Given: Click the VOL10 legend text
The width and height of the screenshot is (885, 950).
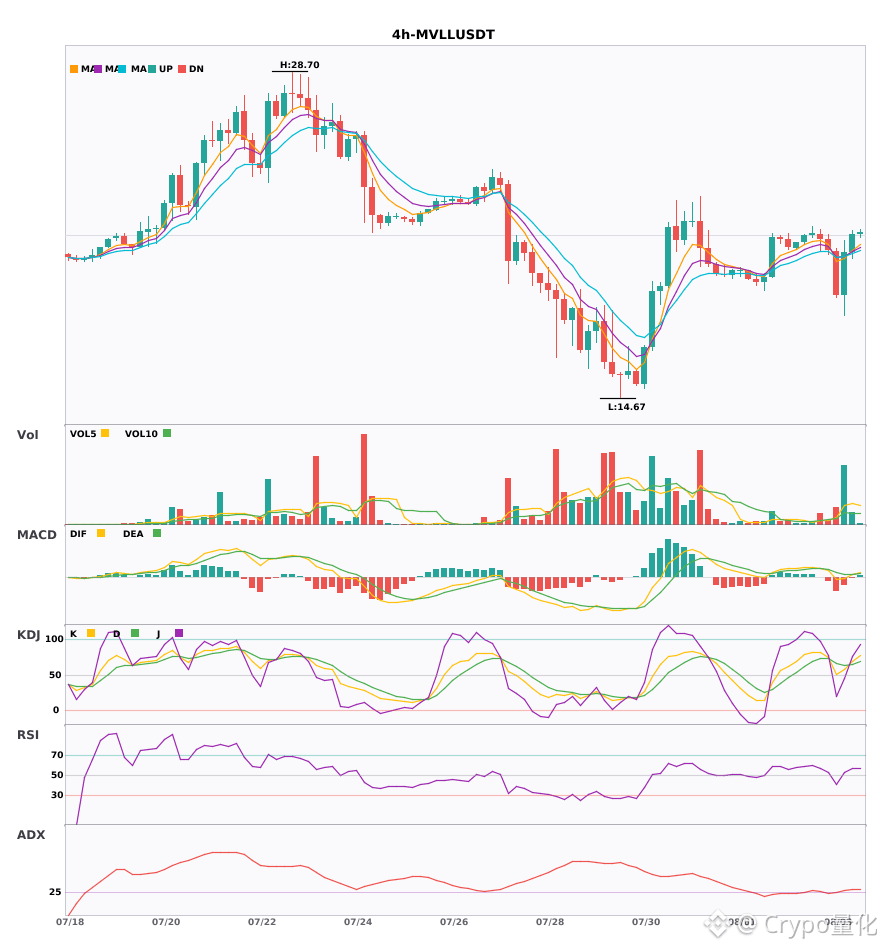Looking at the screenshot, I should click(141, 434).
